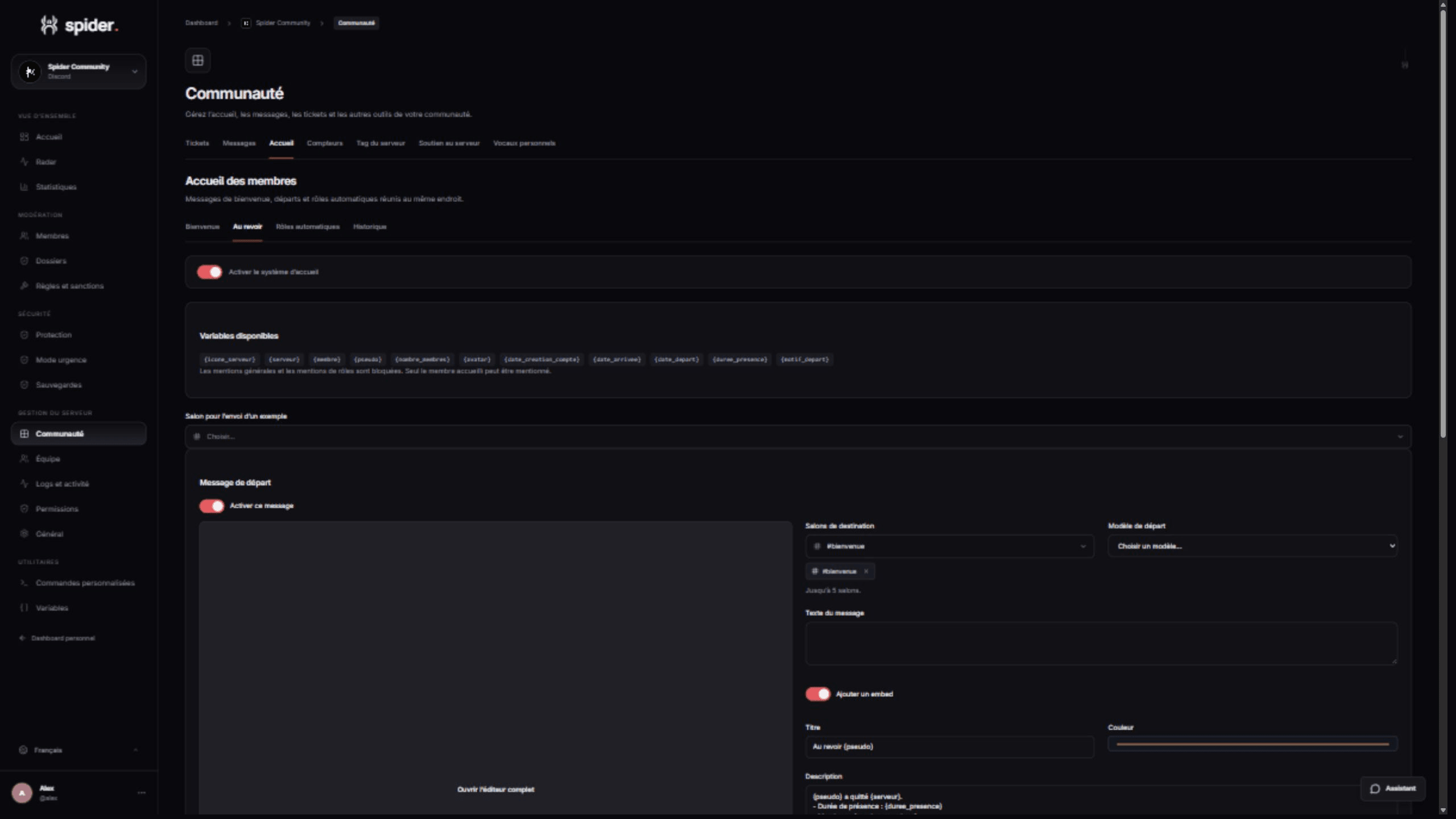Open the Protection sidebar item
Screen dimensions: 1456x819
78,335
